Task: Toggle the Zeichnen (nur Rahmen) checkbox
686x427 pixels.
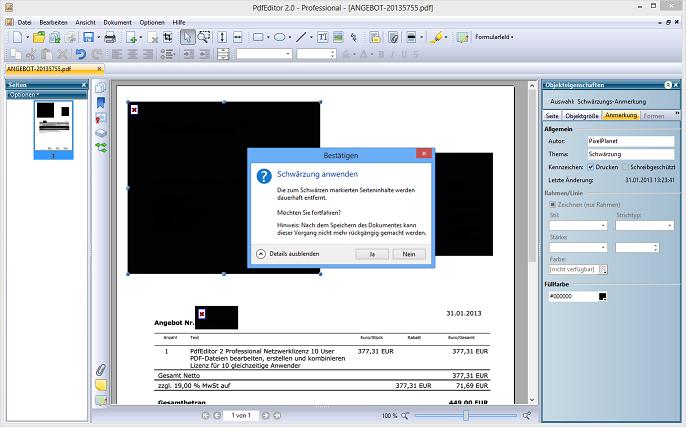Action: 553,205
